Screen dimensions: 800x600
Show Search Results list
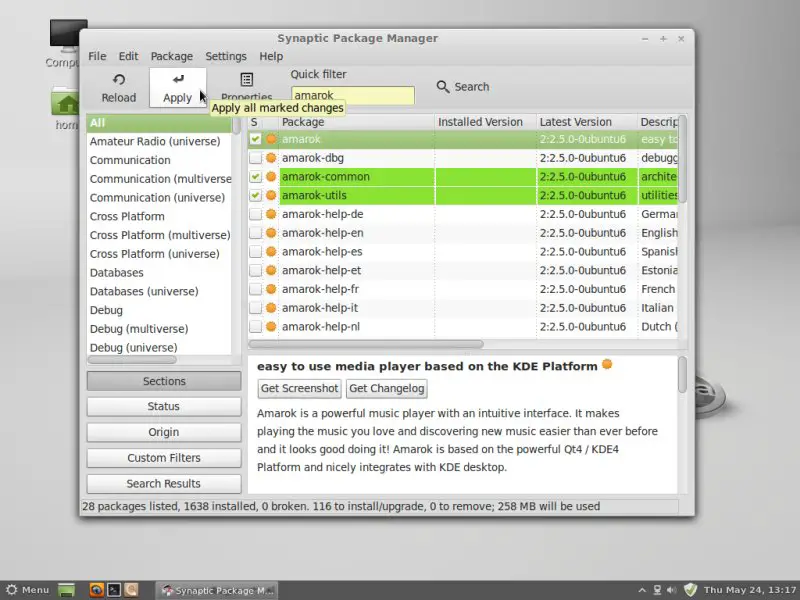164,484
